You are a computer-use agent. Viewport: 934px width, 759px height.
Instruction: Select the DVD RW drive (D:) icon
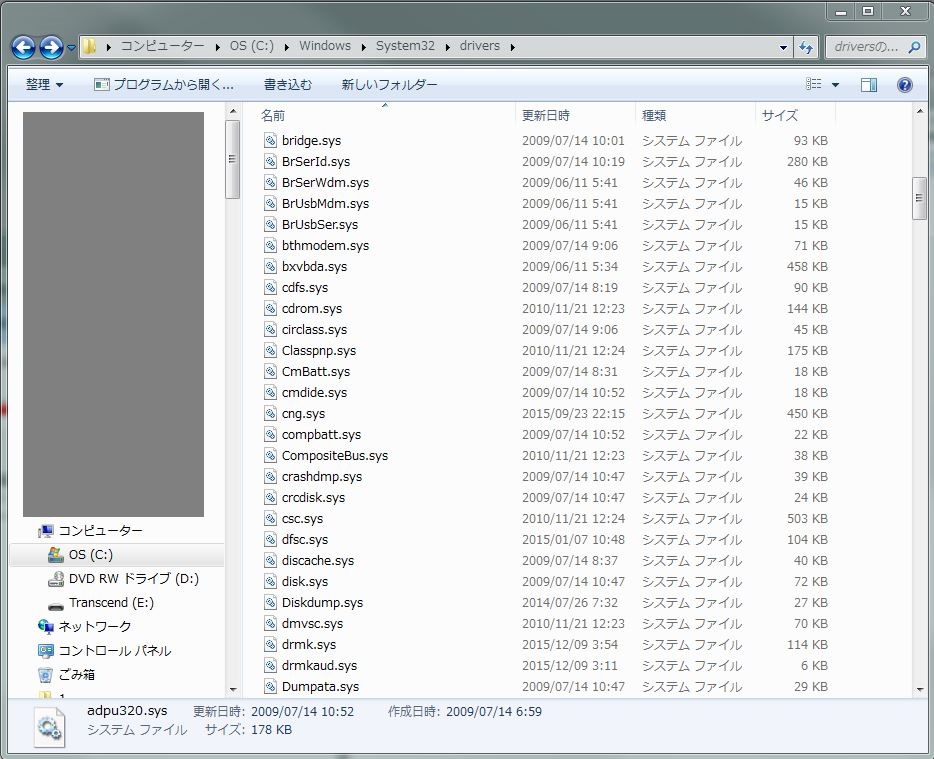[x=57, y=579]
